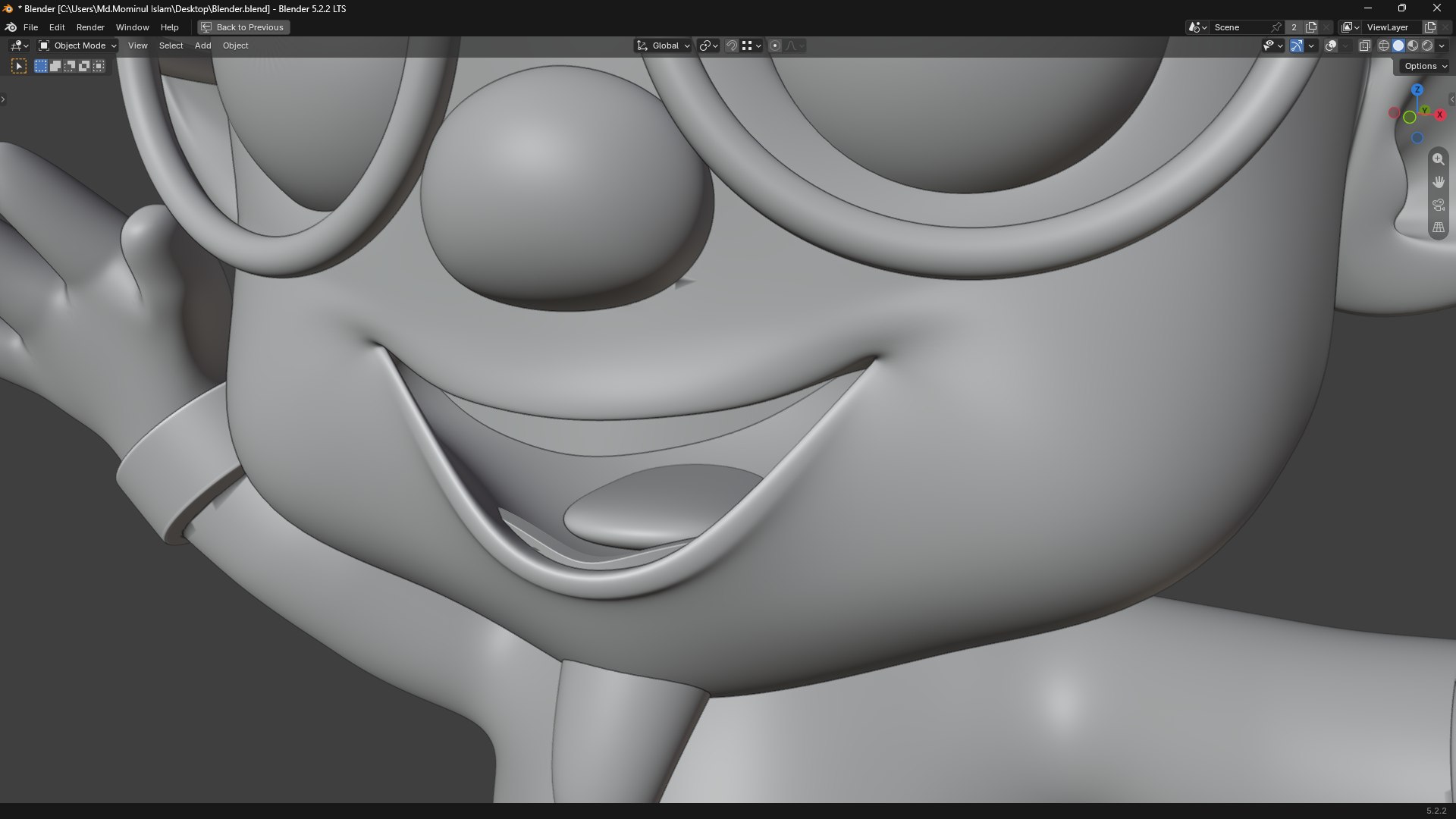
Task: Open the Render menu
Action: click(90, 27)
